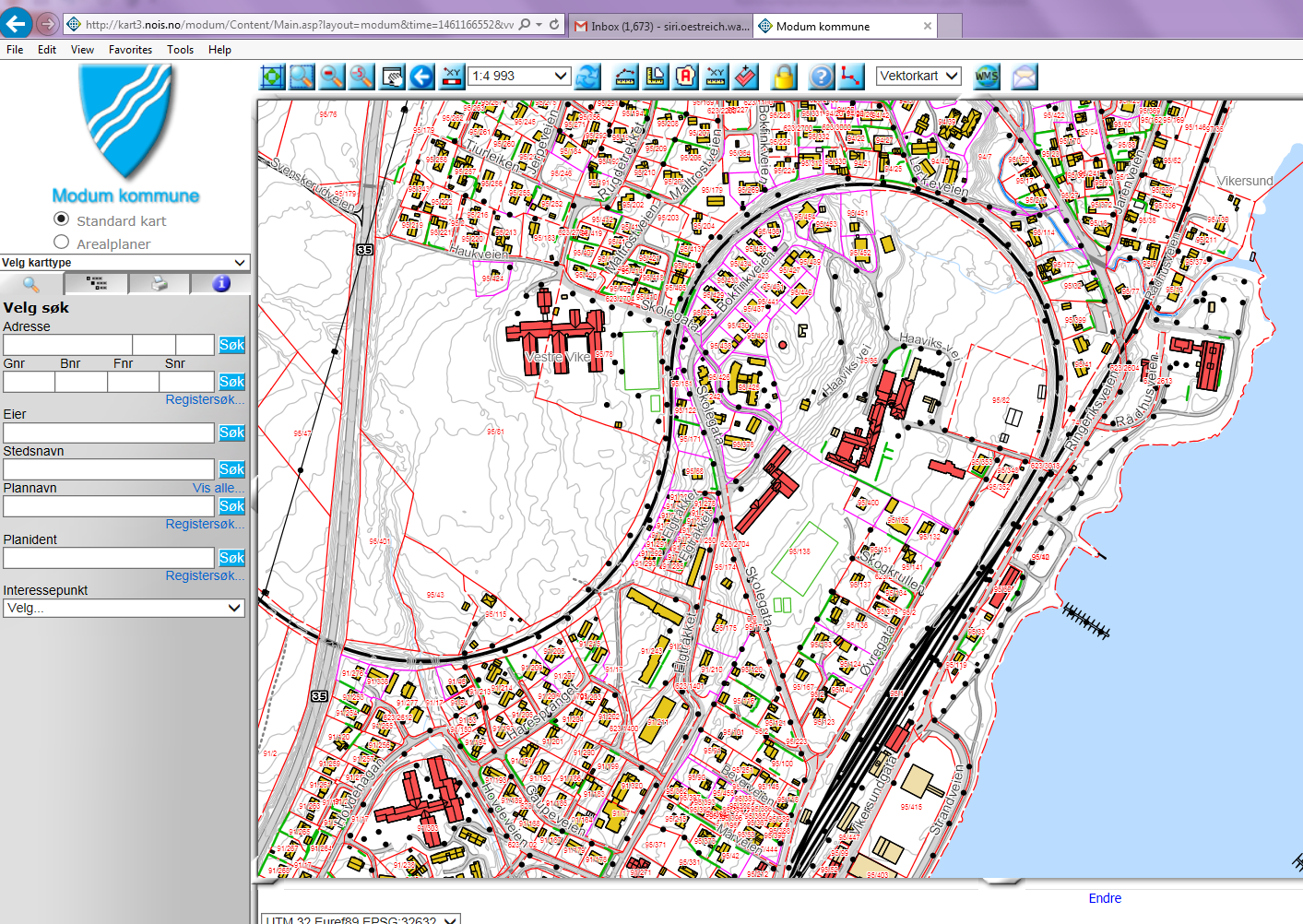The width and height of the screenshot is (1303, 924).
Task: Click the red eraser/clear drawings icon
Action: point(745,77)
